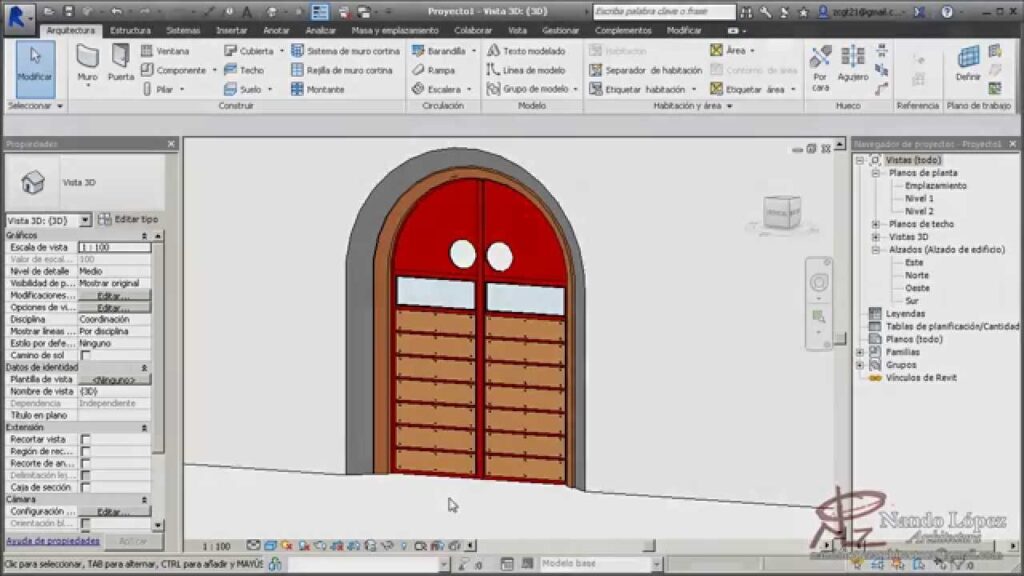1024x576 pixels.
Task: Click the Escala de vista field
Action: pos(114,247)
